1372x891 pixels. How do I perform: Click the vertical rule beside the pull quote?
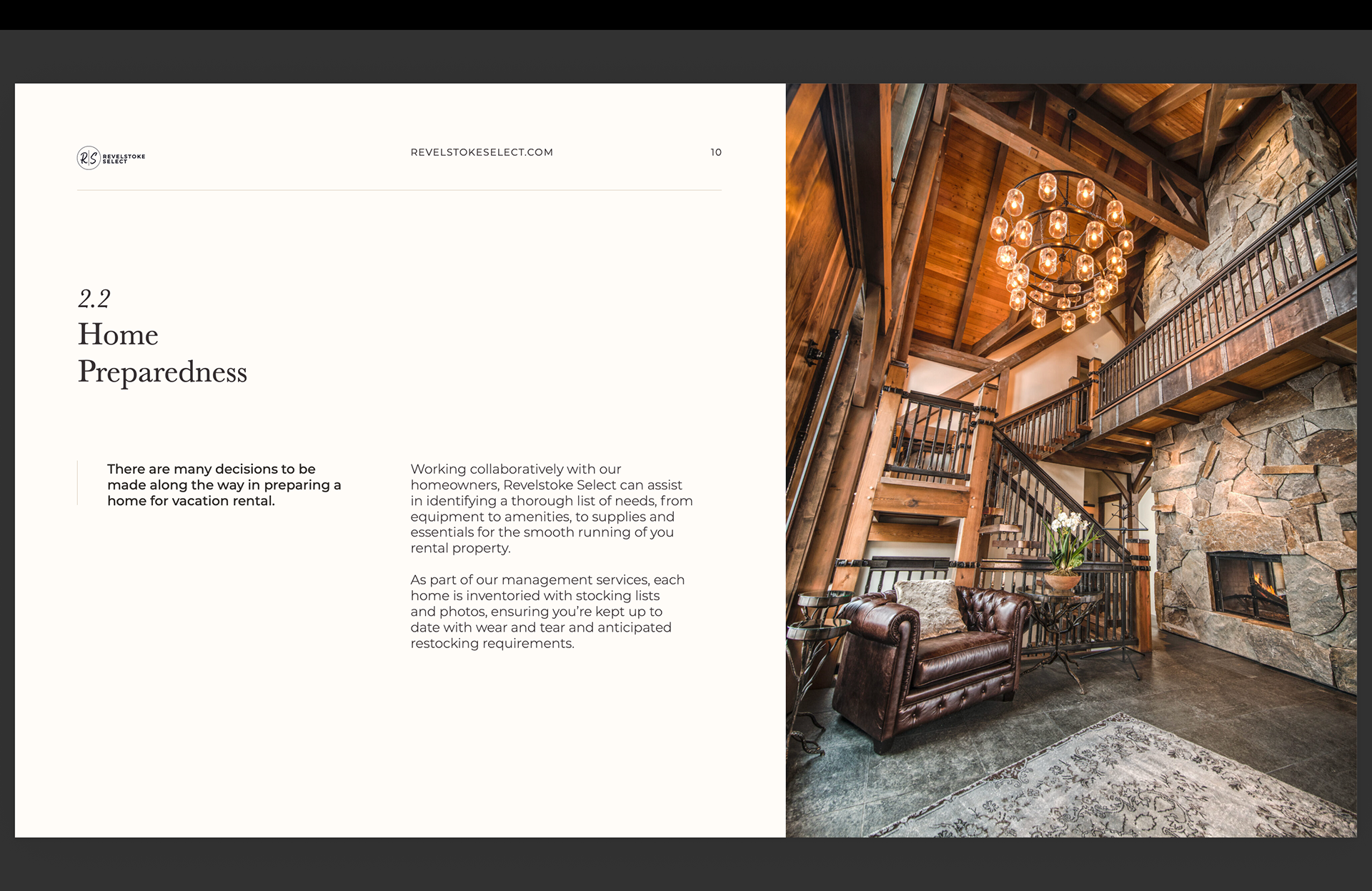(78, 484)
